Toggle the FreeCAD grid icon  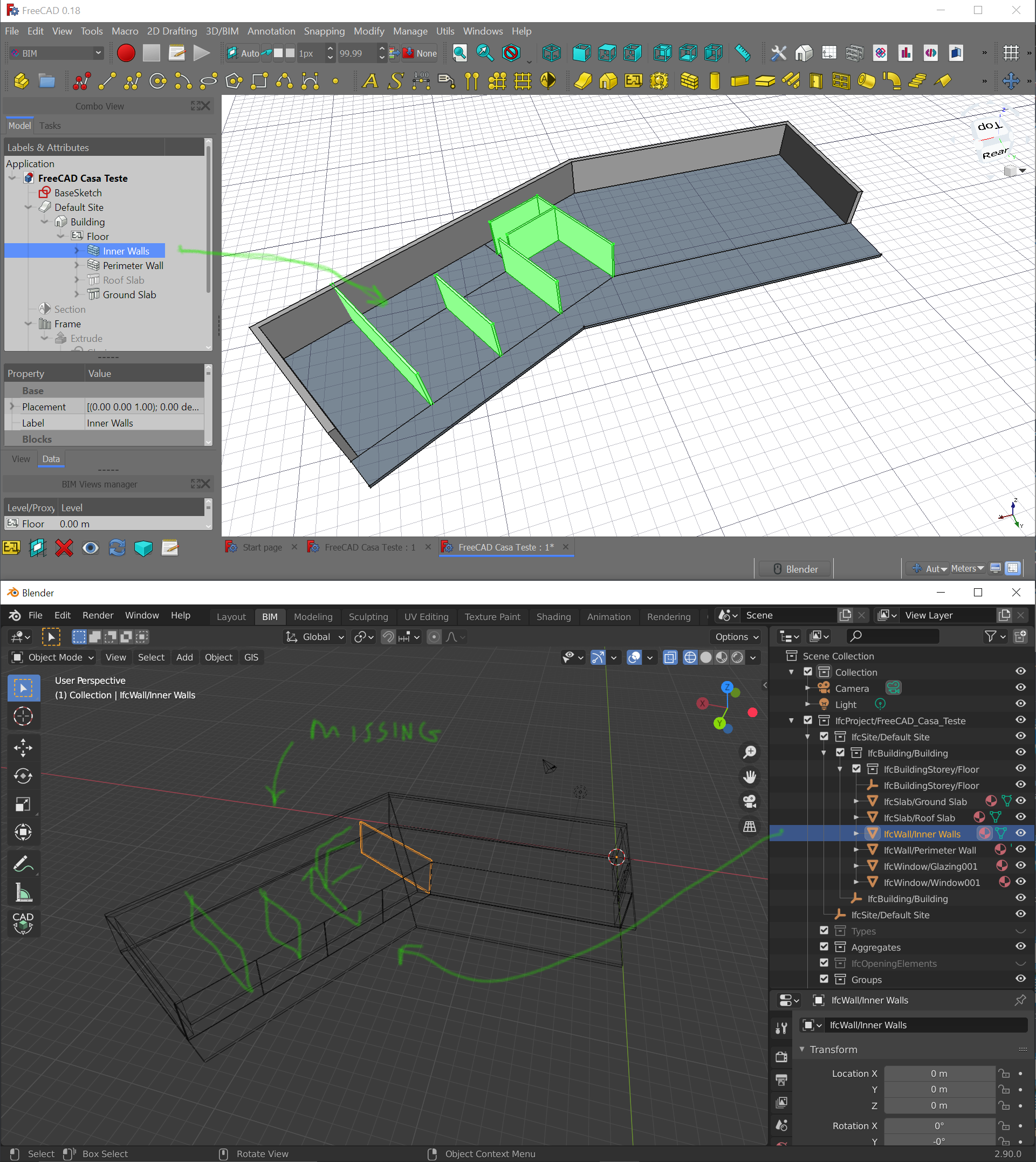(1011, 53)
